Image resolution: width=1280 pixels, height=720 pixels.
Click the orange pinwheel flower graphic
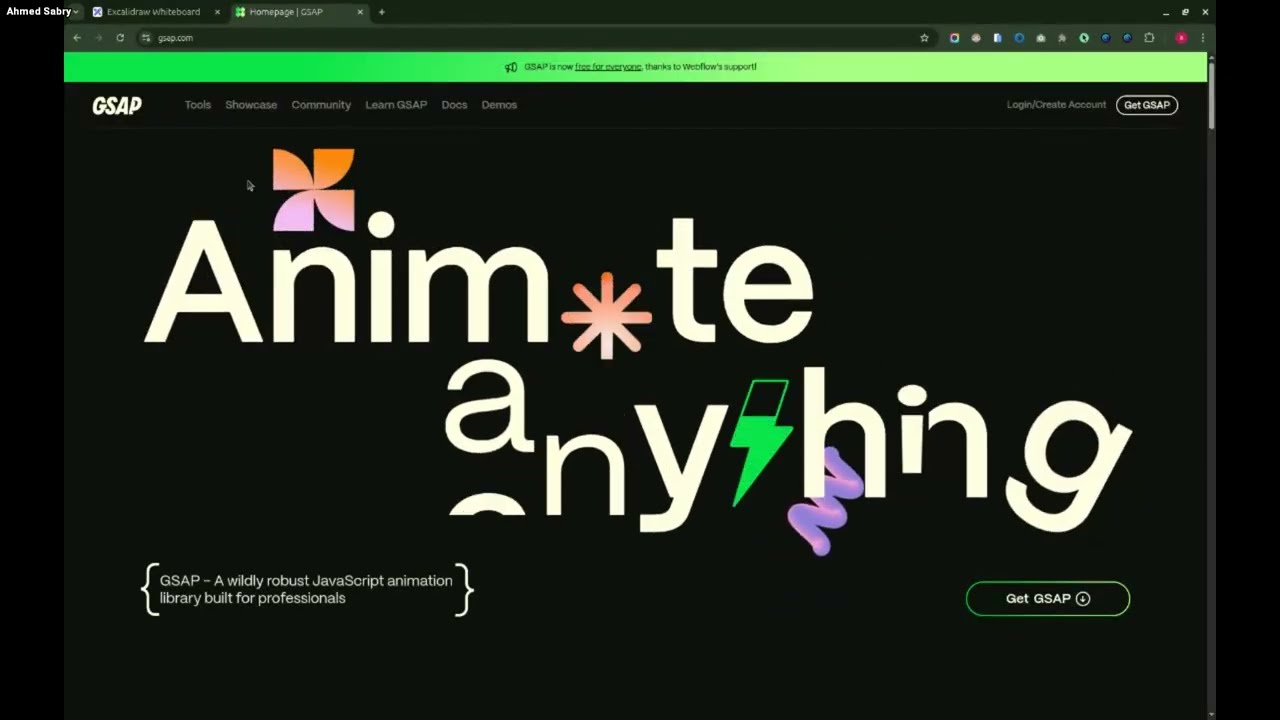(x=314, y=189)
